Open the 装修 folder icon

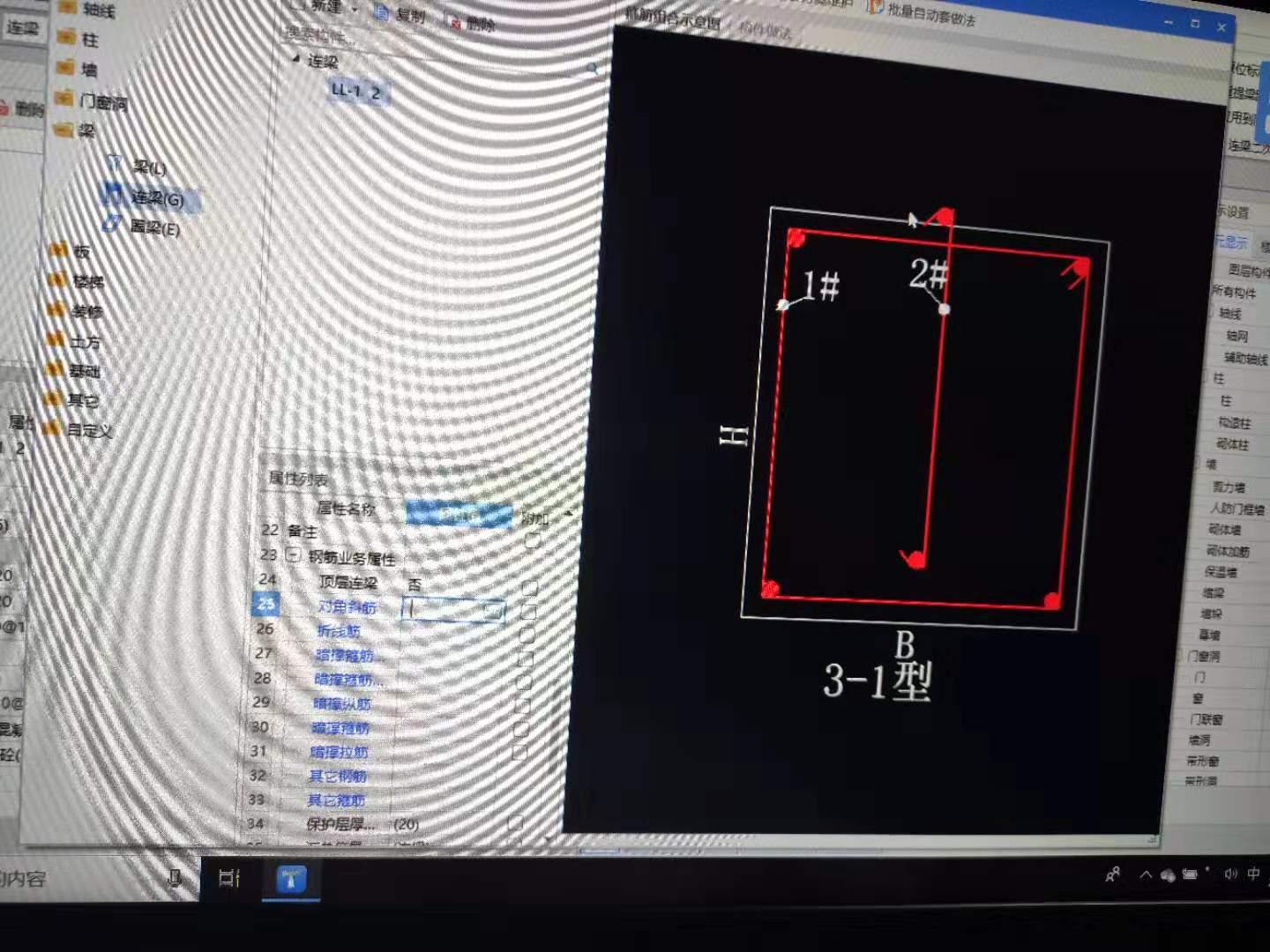pyautogui.click(x=57, y=310)
